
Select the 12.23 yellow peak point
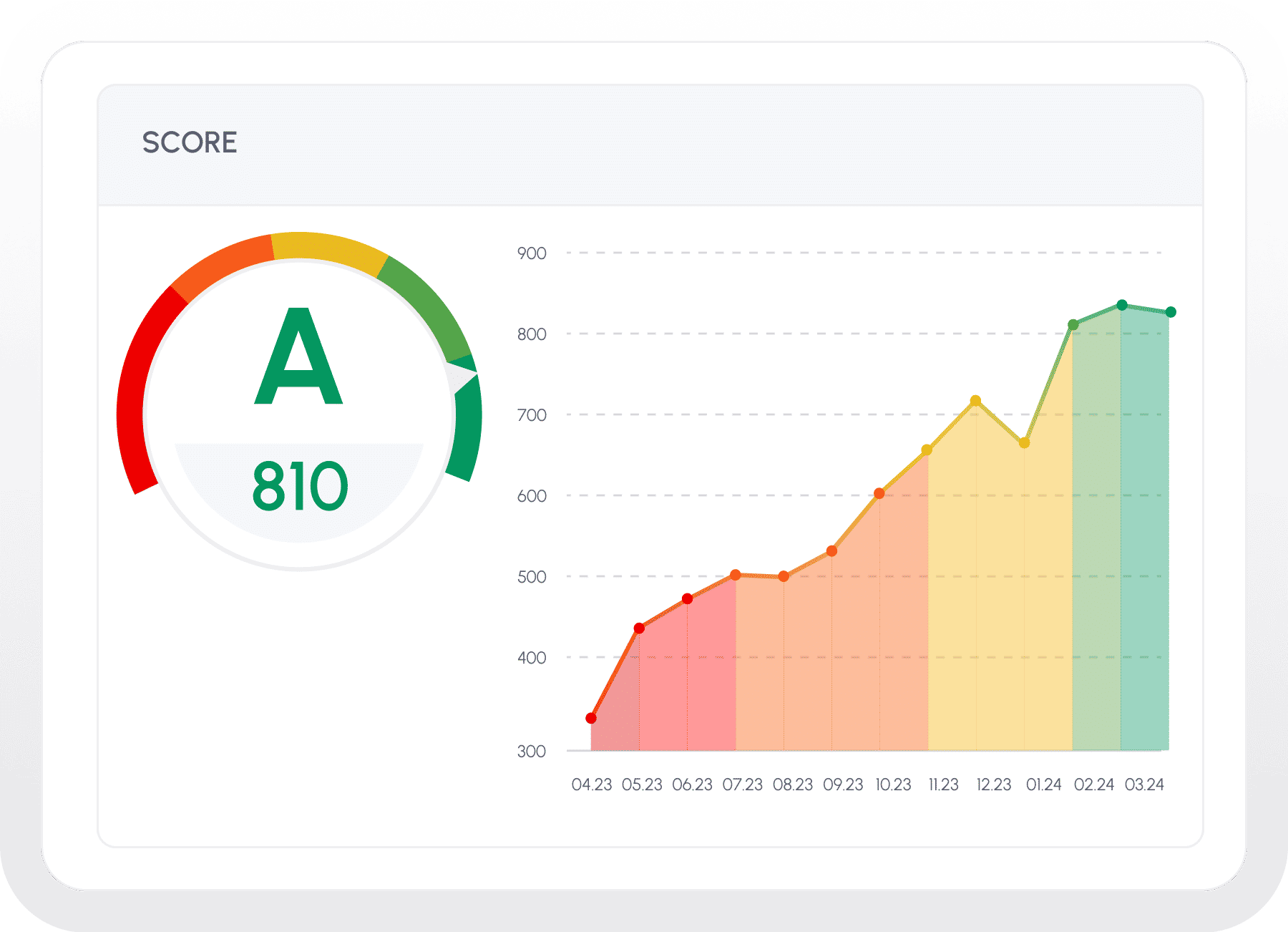(x=975, y=401)
